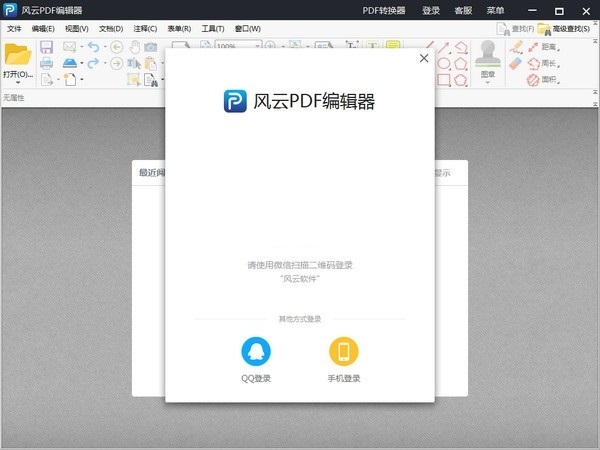Expand the email icon dropdown arrow
This screenshot has width=600, height=450.
[x=82, y=47]
